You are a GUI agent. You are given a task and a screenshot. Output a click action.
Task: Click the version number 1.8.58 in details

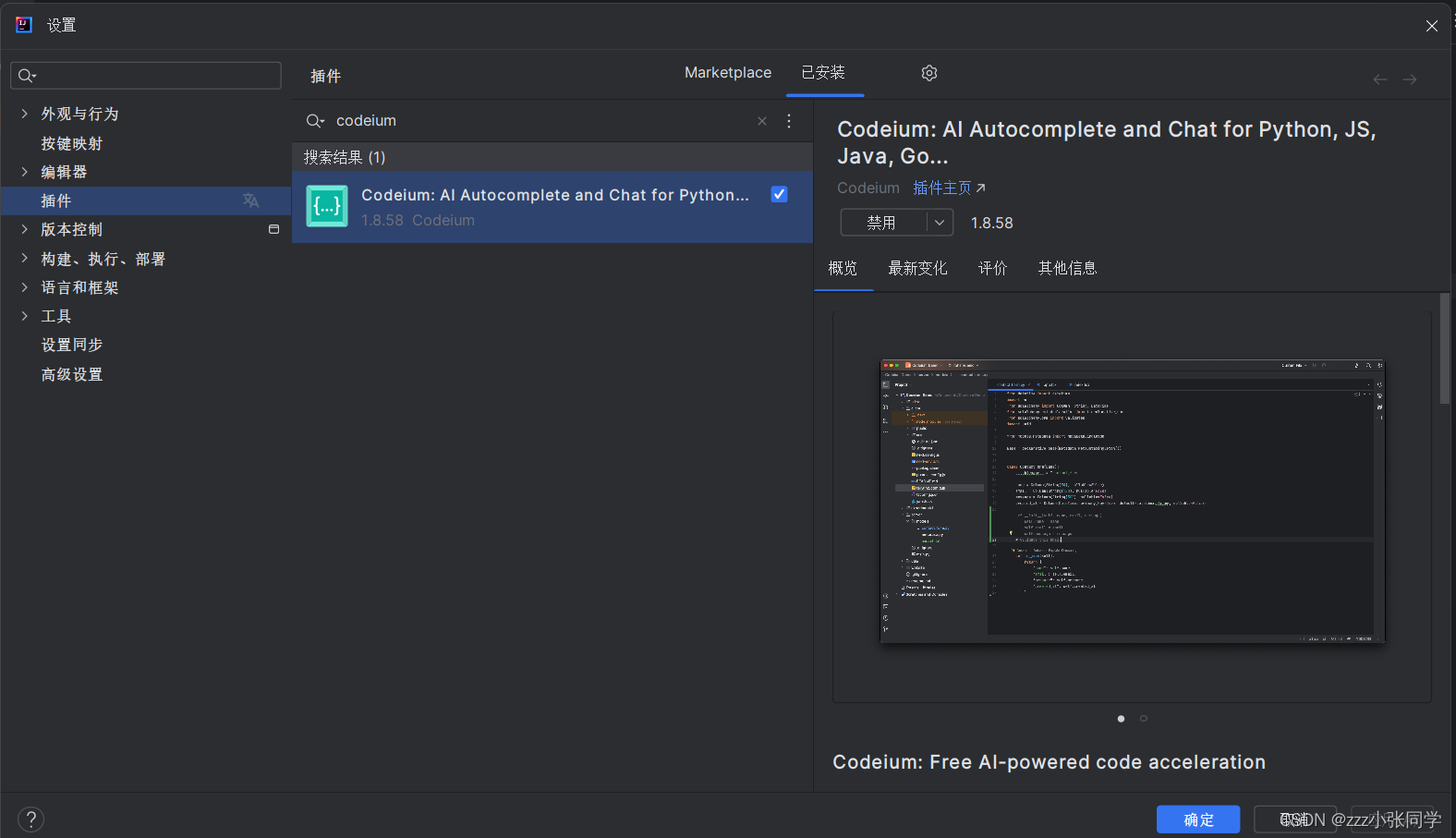point(992,223)
